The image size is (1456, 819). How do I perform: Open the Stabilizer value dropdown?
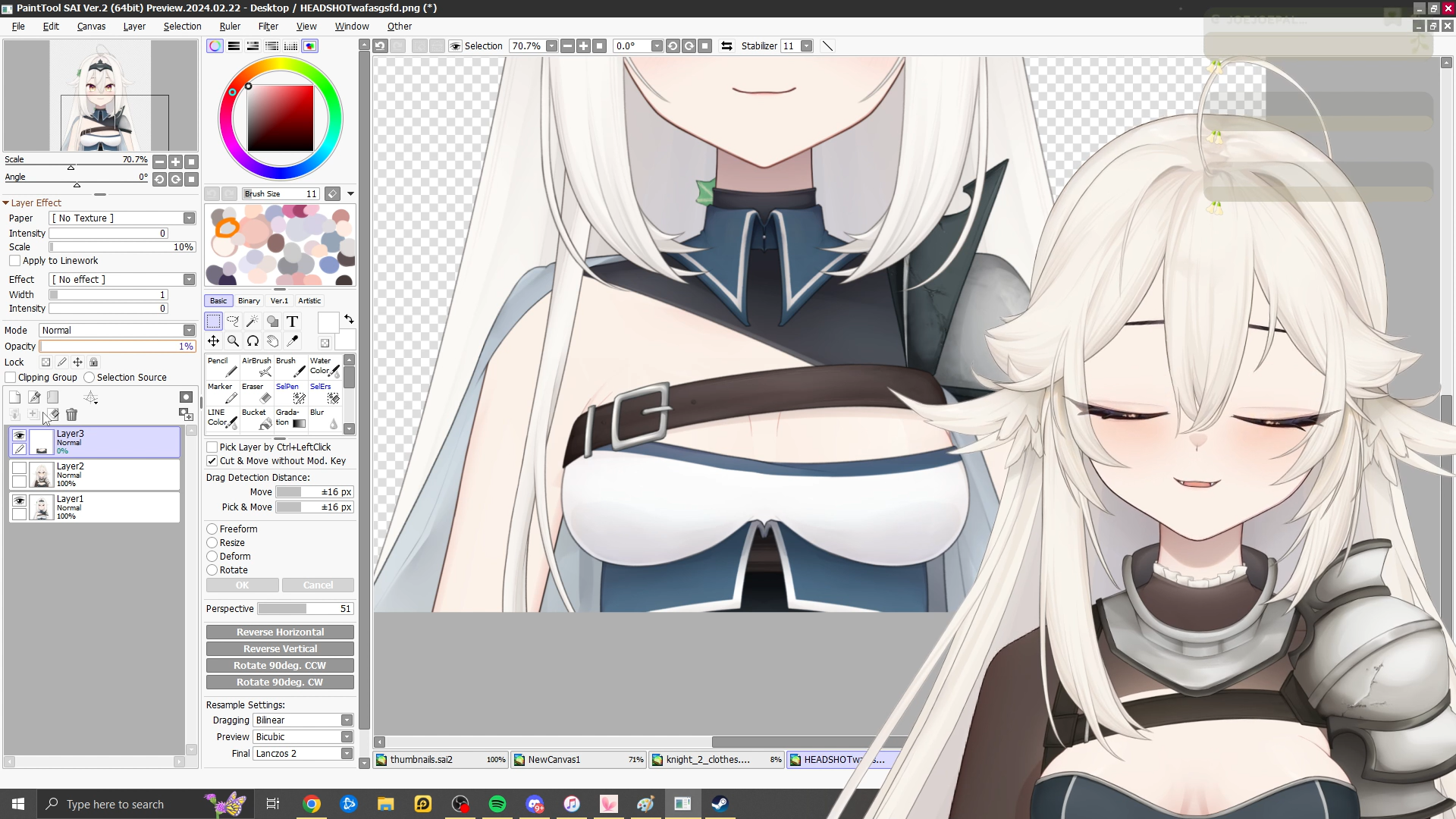(x=807, y=46)
